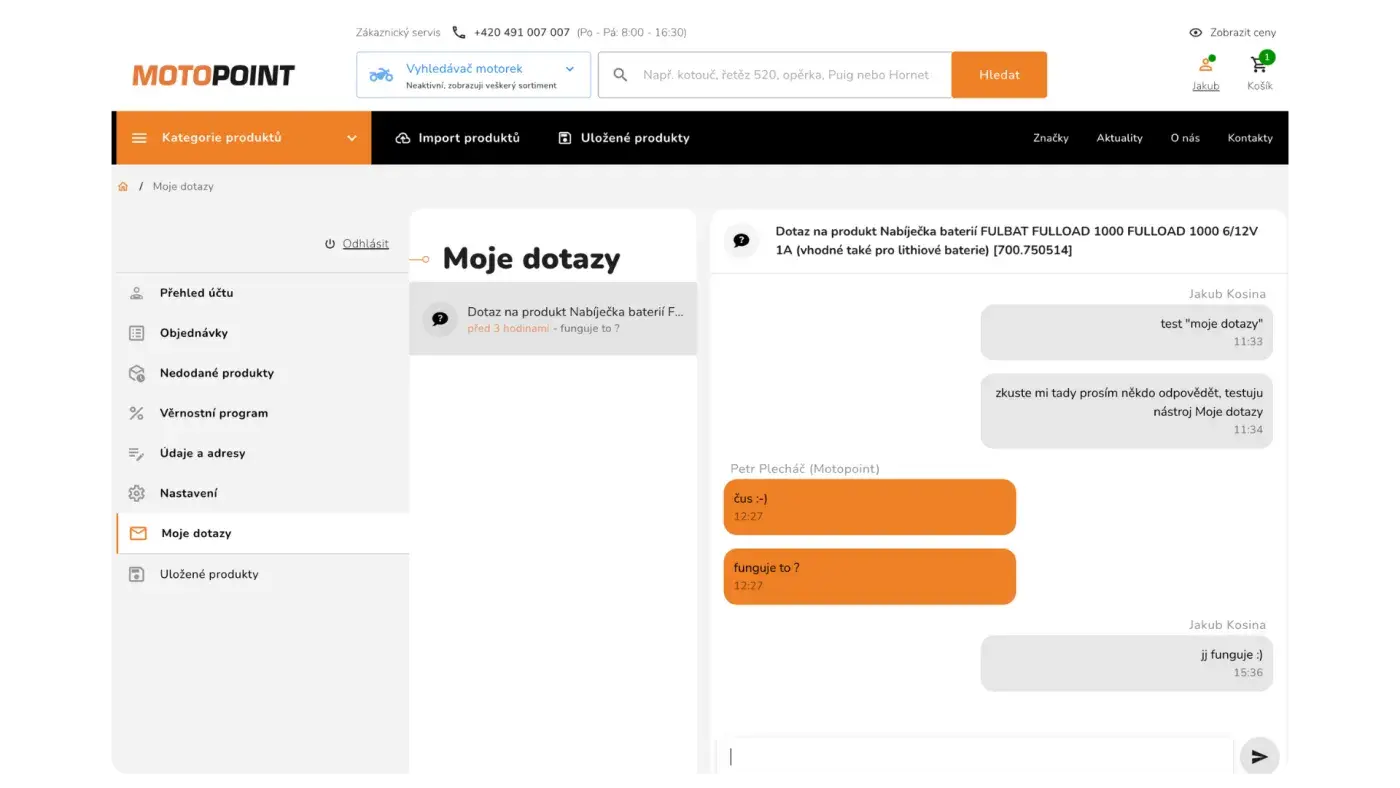This screenshot has height=788, width=1400.
Task: Click the Nastavení gear icon
Action: click(x=137, y=493)
